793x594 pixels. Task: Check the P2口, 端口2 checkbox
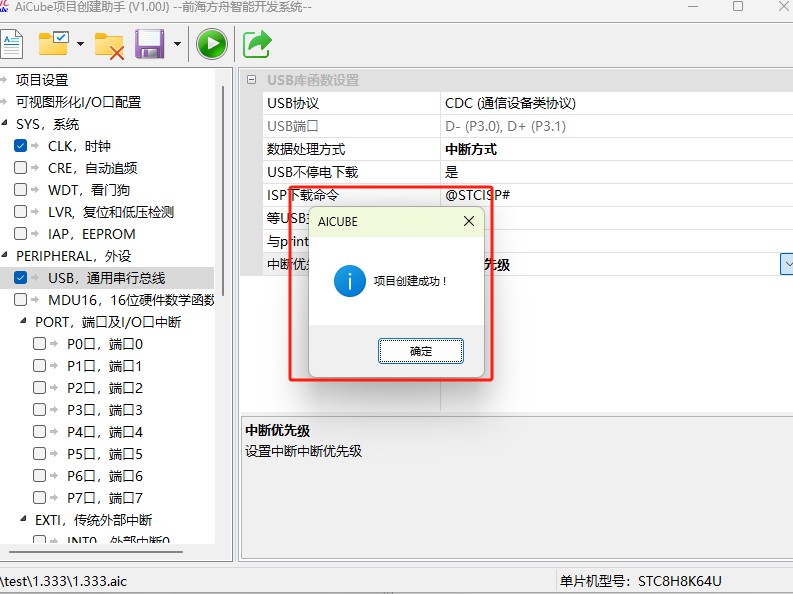click(x=39, y=388)
